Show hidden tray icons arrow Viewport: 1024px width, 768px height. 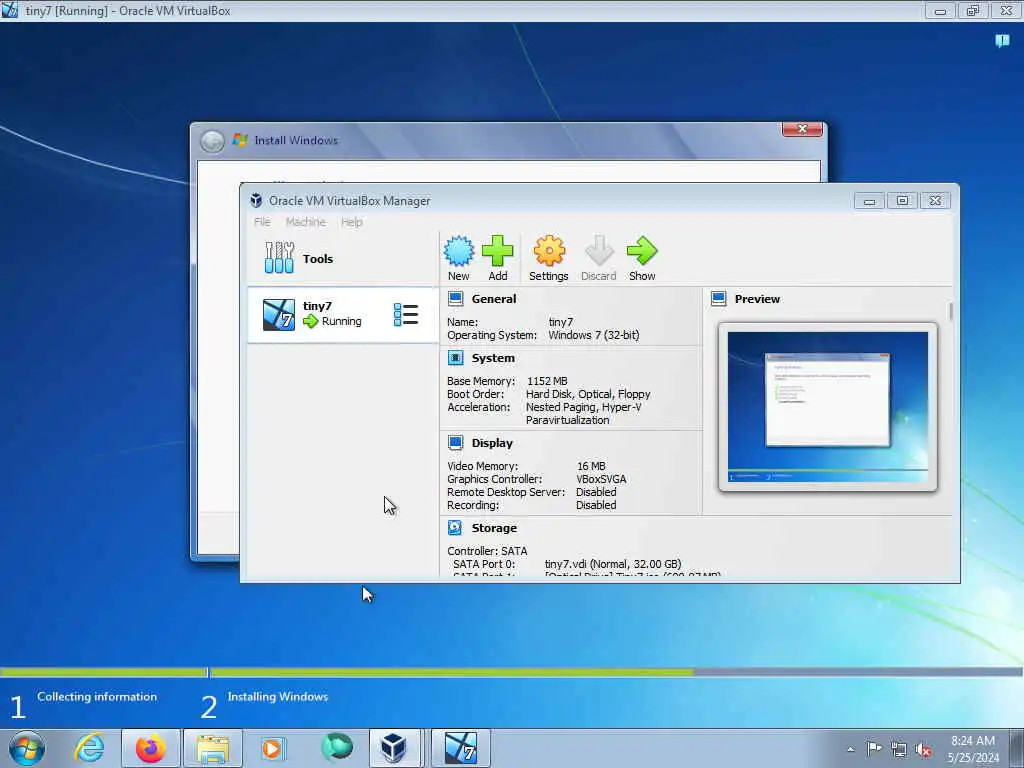(850, 749)
